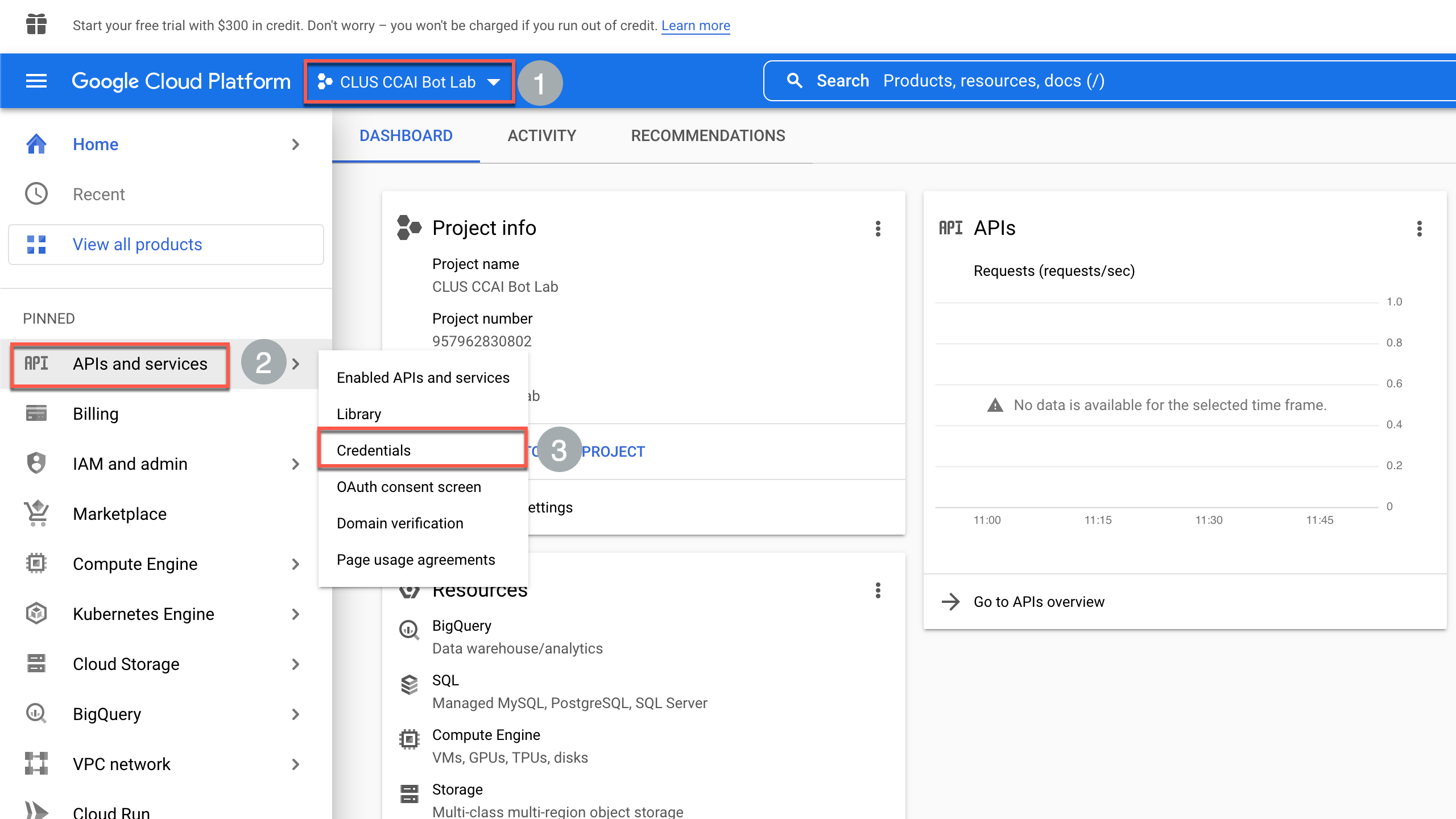1456x819 pixels.
Task: Select OAuth consent screen menu item
Action: click(x=423, y=487)
